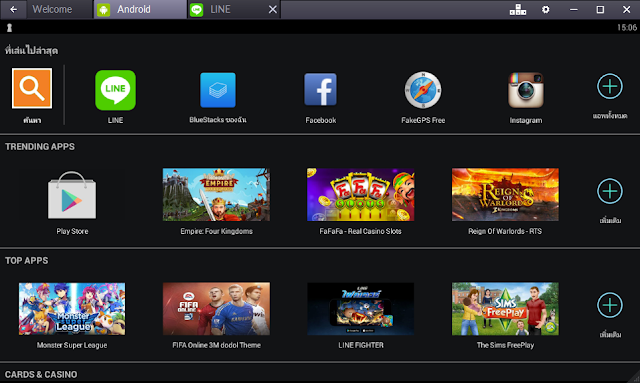Open The Sims FreePlay thumbnail
The height and width of the screenshot is (383, 640).
click(x=505, y=309)
